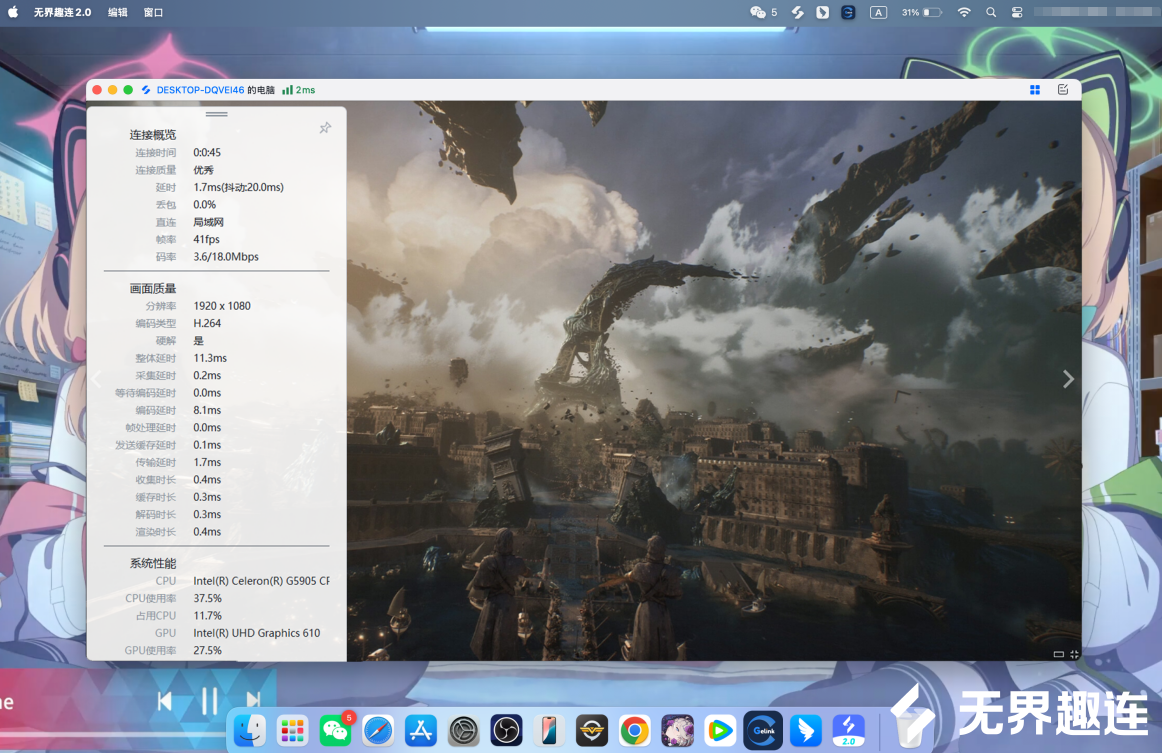
Task: Click the left side arrow chevron
Action: (97, 379)
